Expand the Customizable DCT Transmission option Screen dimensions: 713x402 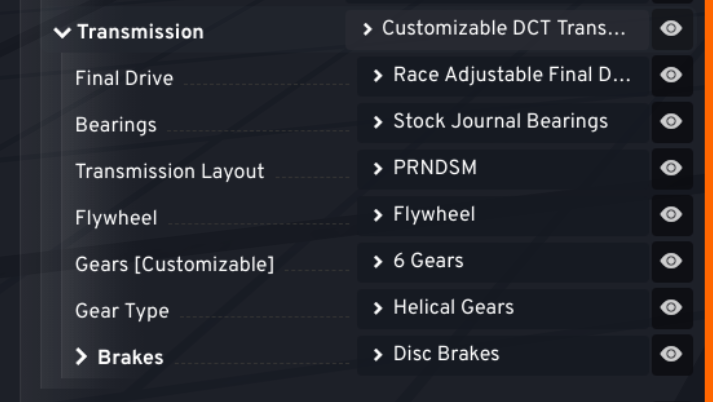pyautogui.click(x=497, y=29)
